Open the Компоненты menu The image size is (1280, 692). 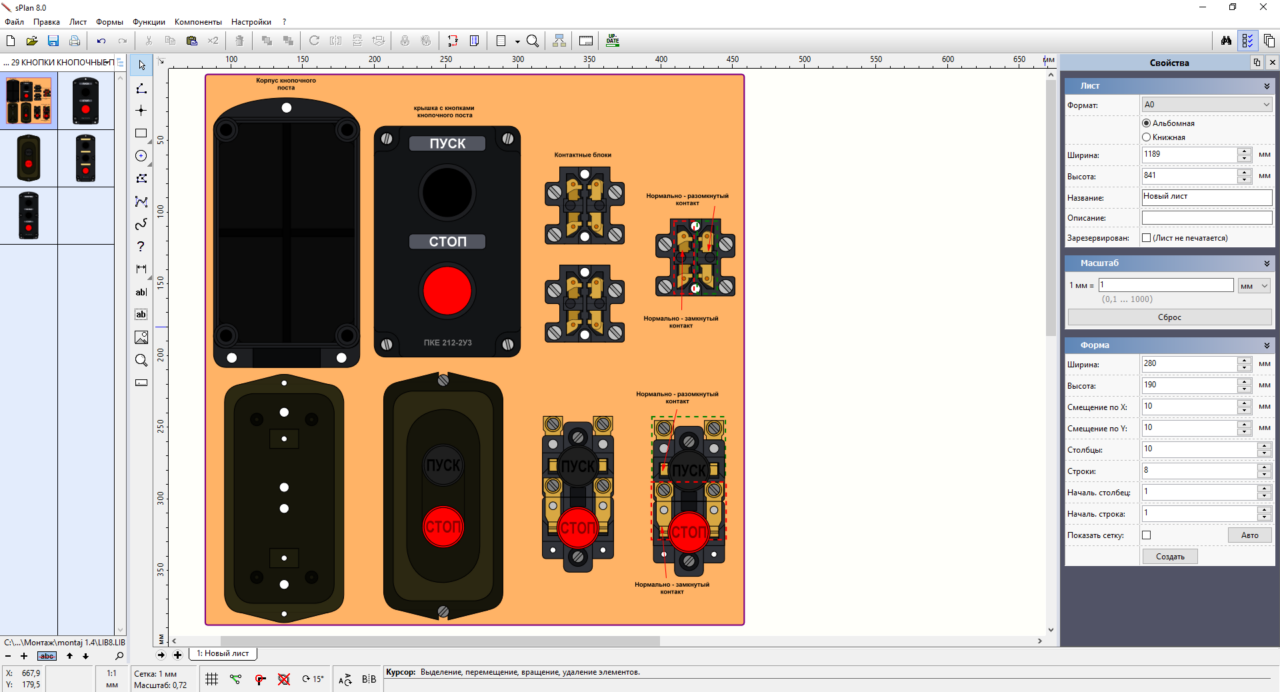click(198, 21)
